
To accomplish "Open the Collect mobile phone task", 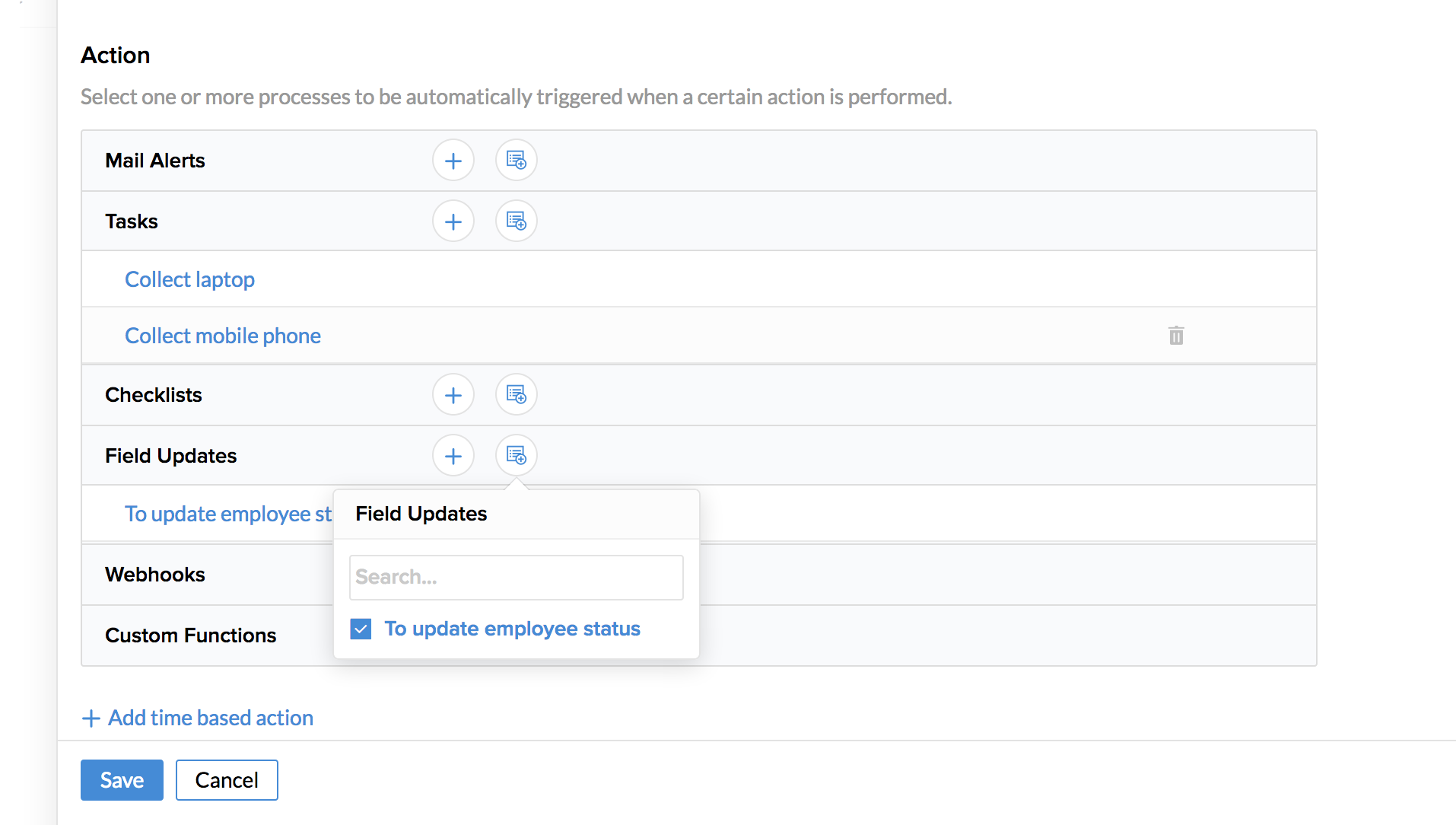I will [x=222, y=336].
